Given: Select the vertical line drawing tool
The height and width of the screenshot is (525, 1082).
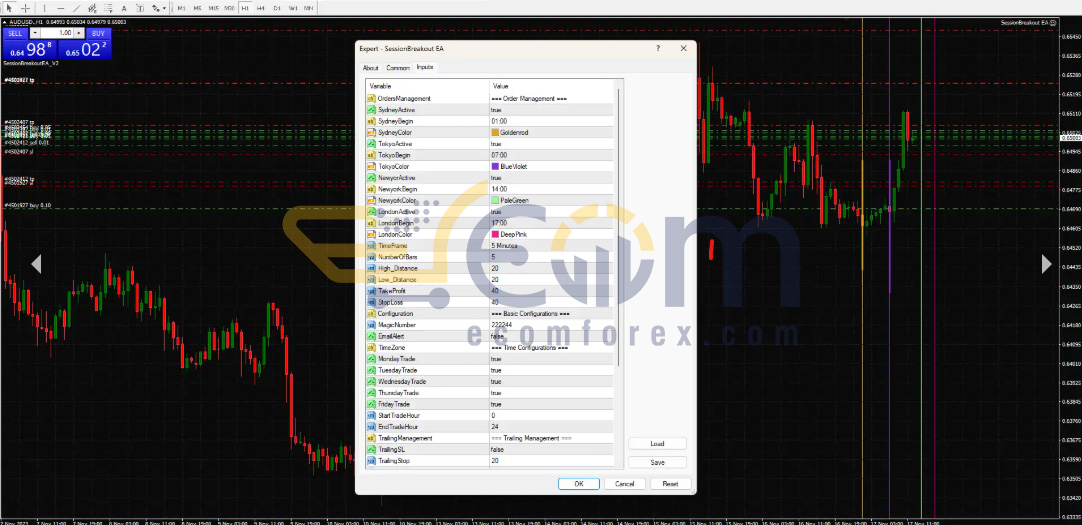Looking at the screenshot, I should [44, 8].
